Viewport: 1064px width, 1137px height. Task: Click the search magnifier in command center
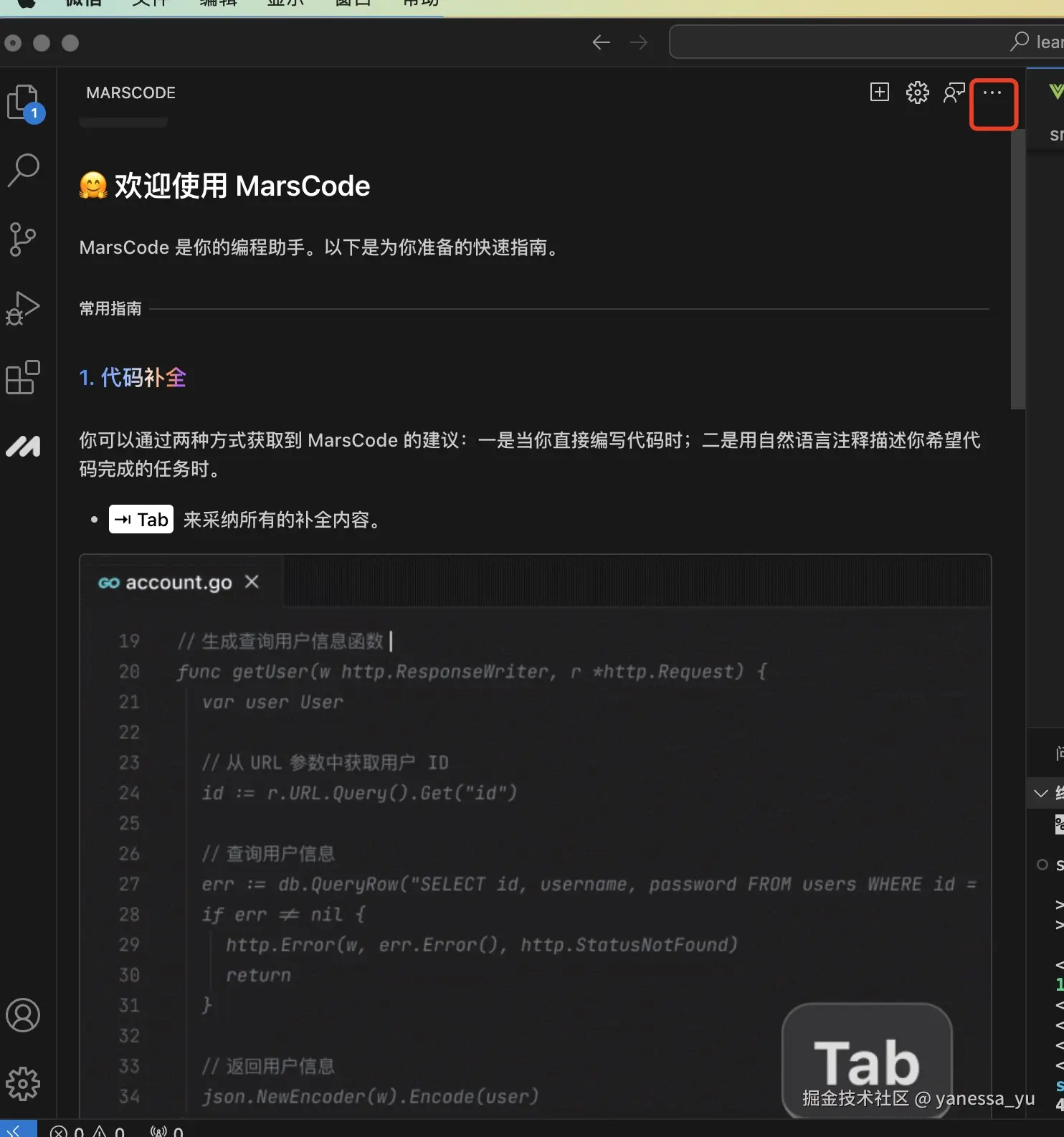(x=1020, y=42)
